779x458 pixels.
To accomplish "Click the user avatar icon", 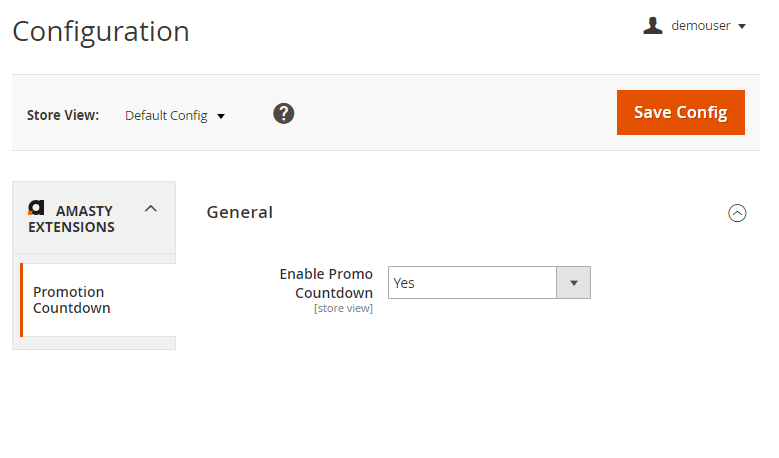I will pos(653,26).
